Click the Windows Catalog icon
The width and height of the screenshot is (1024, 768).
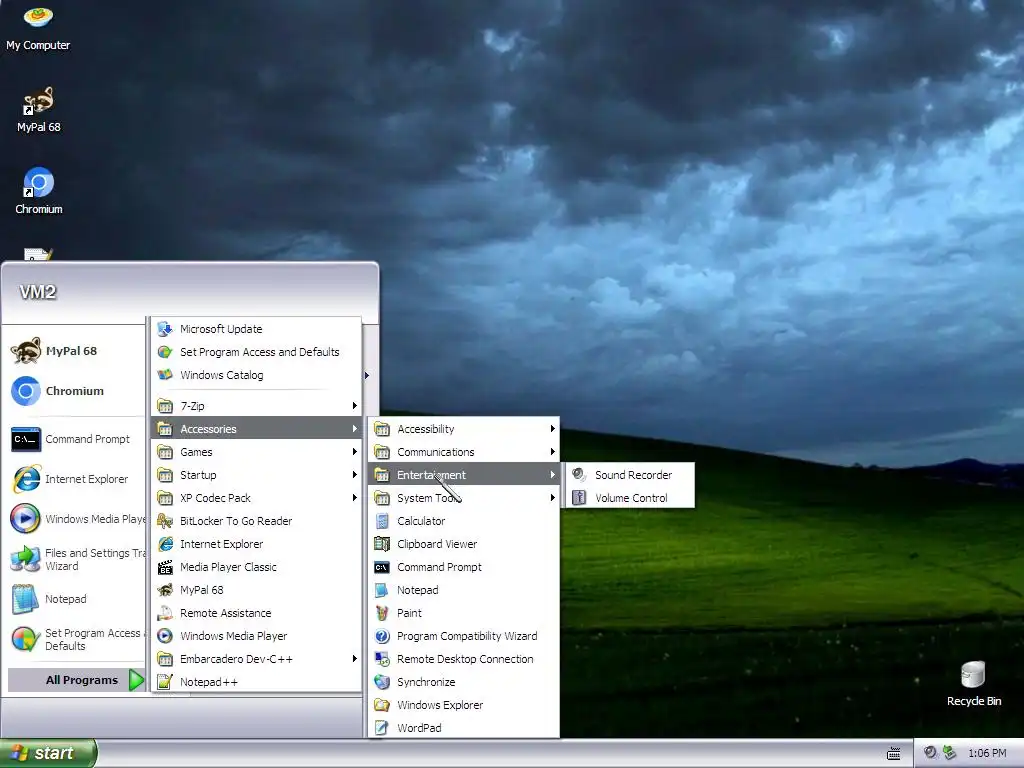tap(165, 375)
